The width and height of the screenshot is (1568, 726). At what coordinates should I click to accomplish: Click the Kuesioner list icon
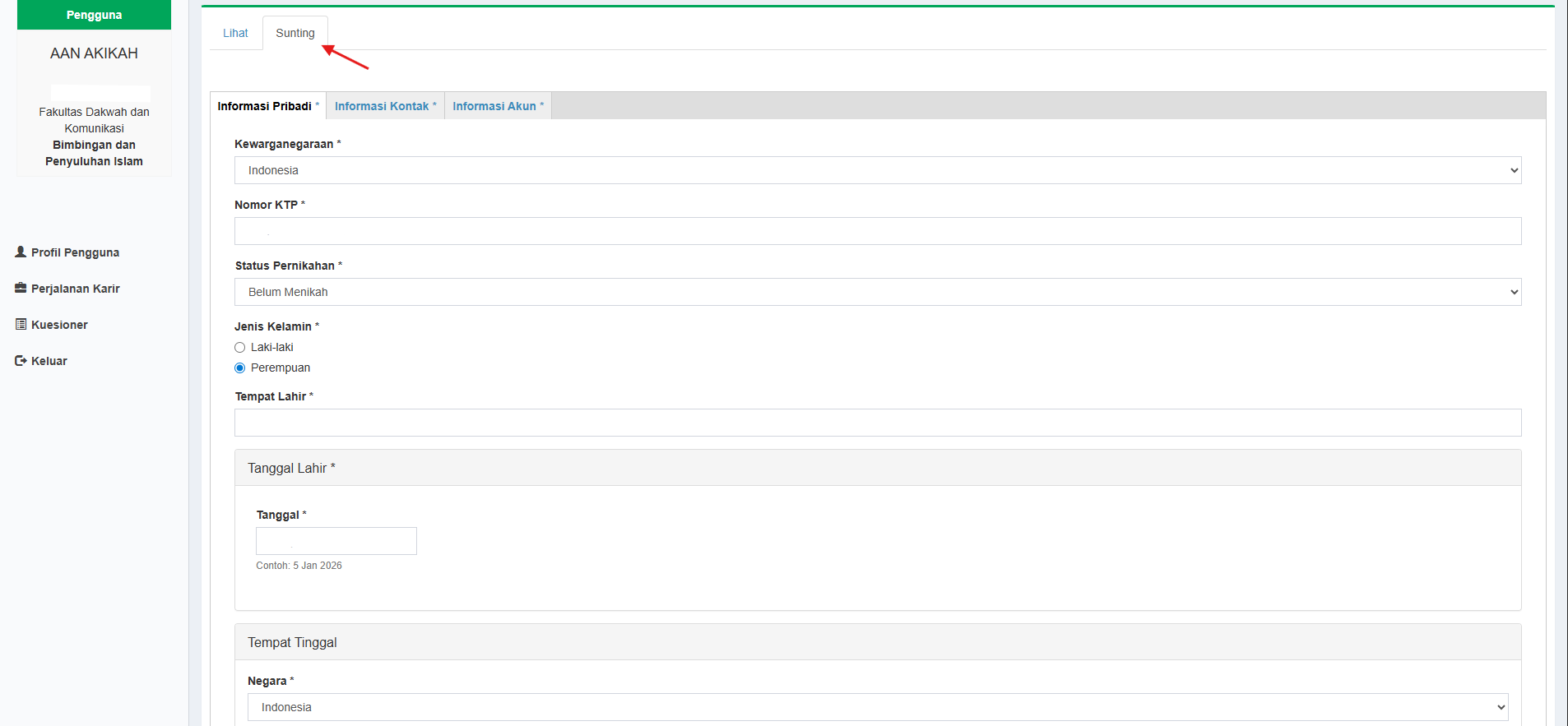click(x=21, y=325)
